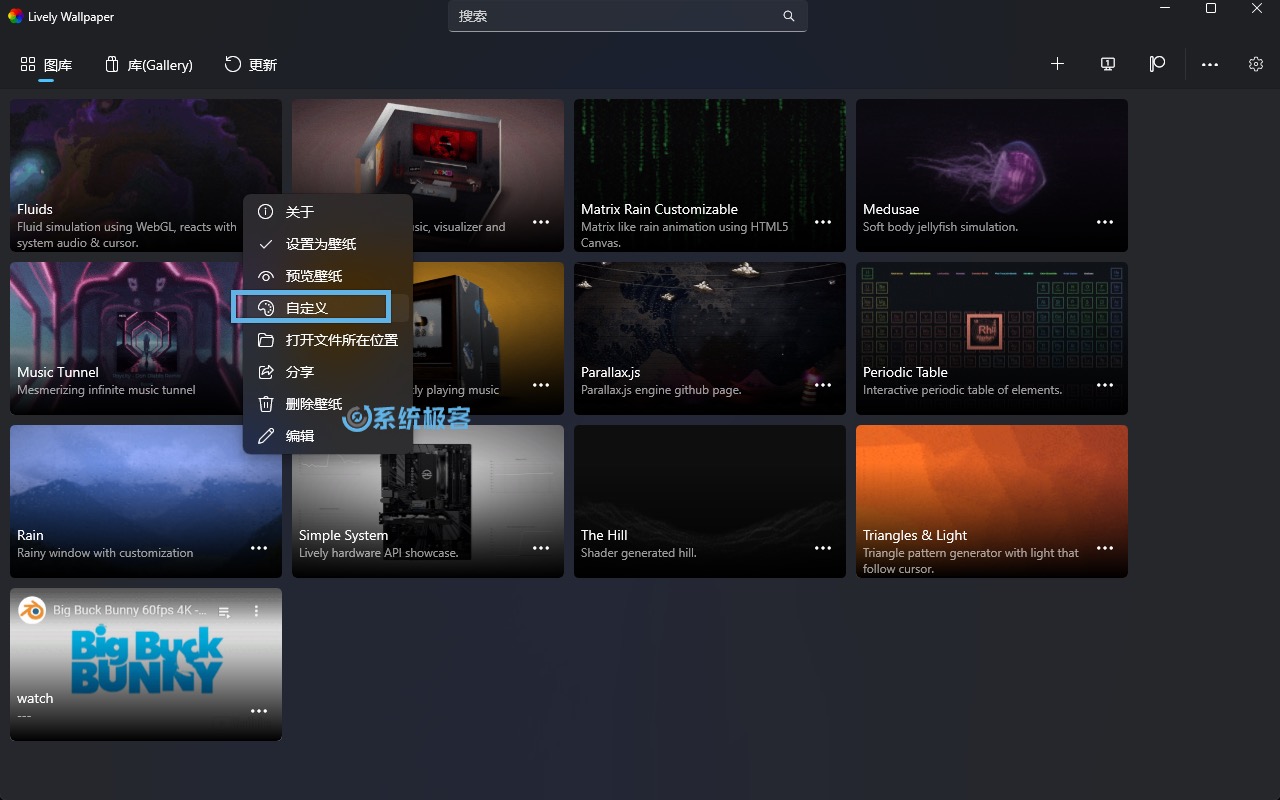This screenshot has width=1280, height=800.
Task: Open more options for Parallax.js wallpaper
Action: pos(823,385)
